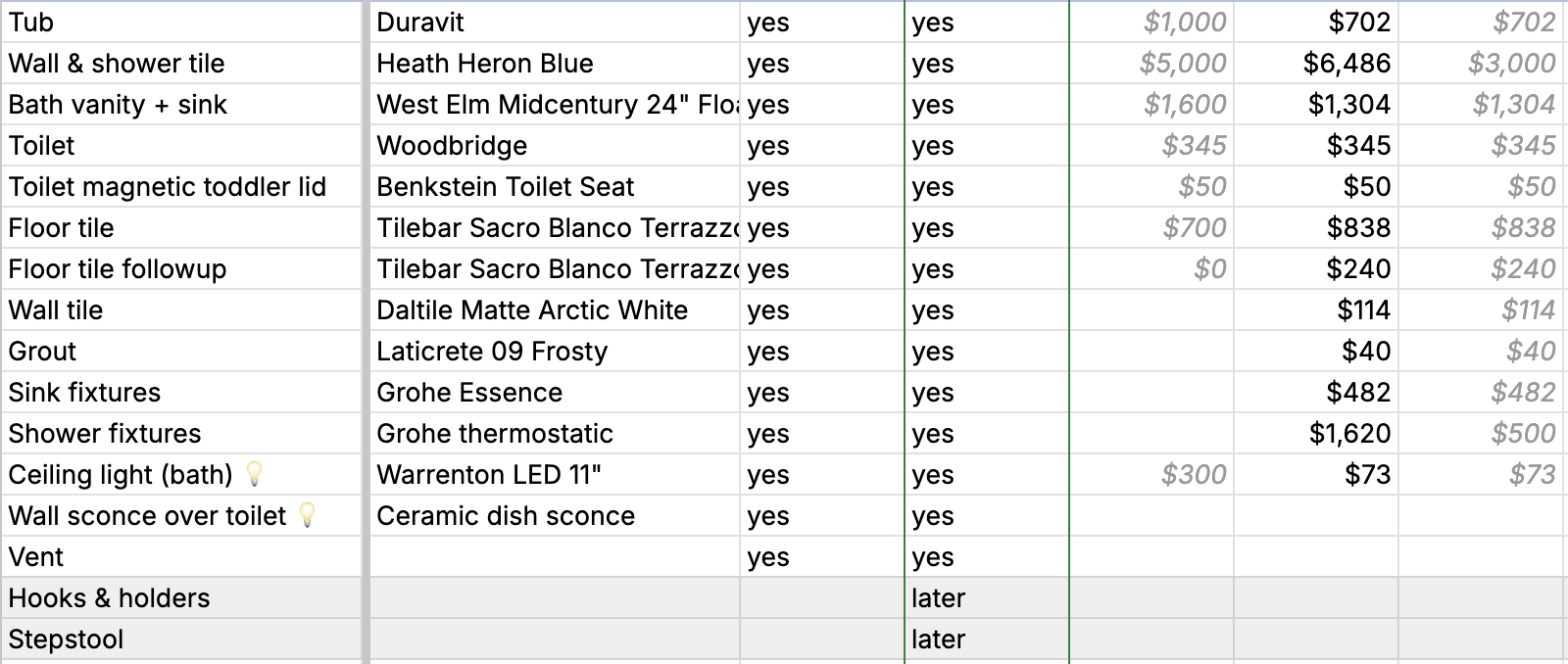Click the Warrenton LED 11" cell
Screen dimensions: 1568x664
click(x=555, y=474)
